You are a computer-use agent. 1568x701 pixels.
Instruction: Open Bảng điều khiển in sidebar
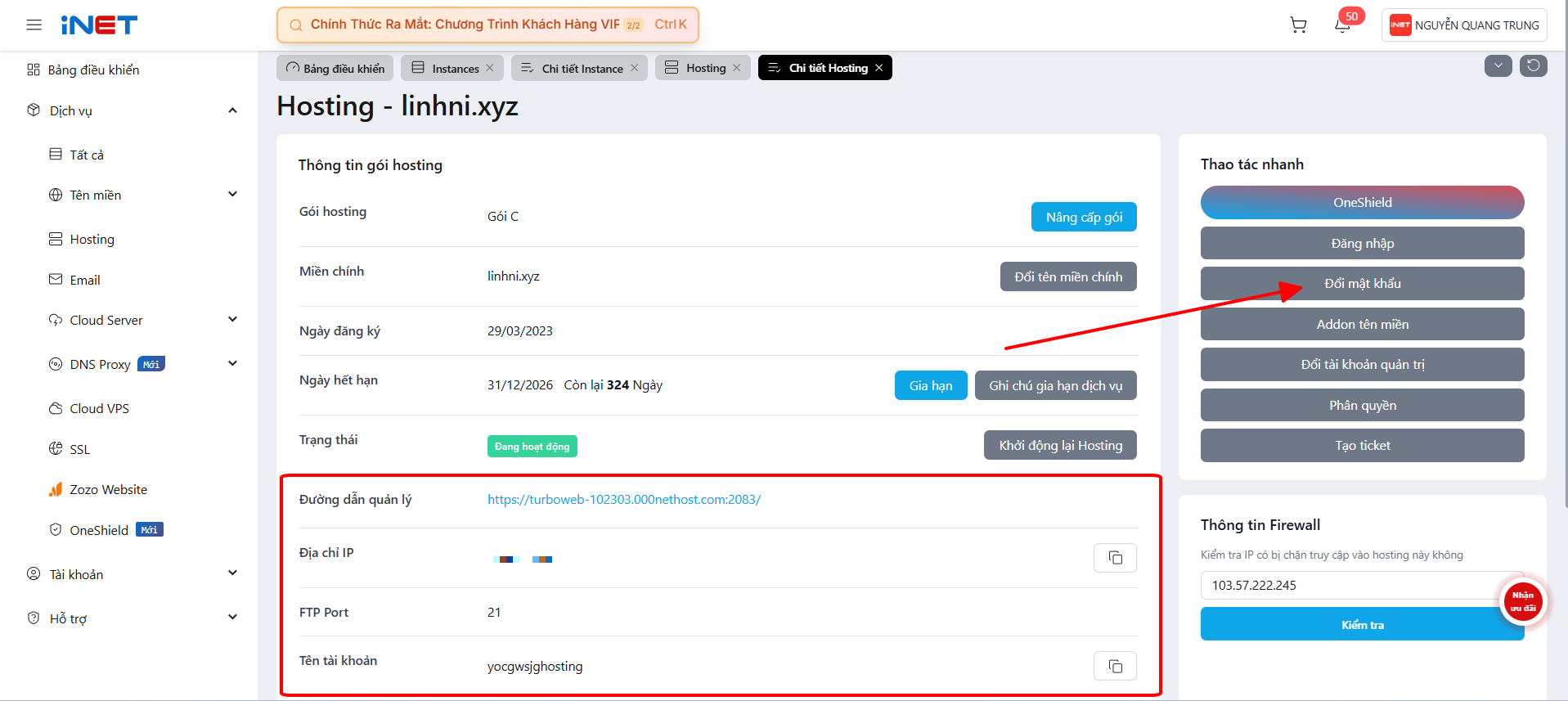click(83, 70)
